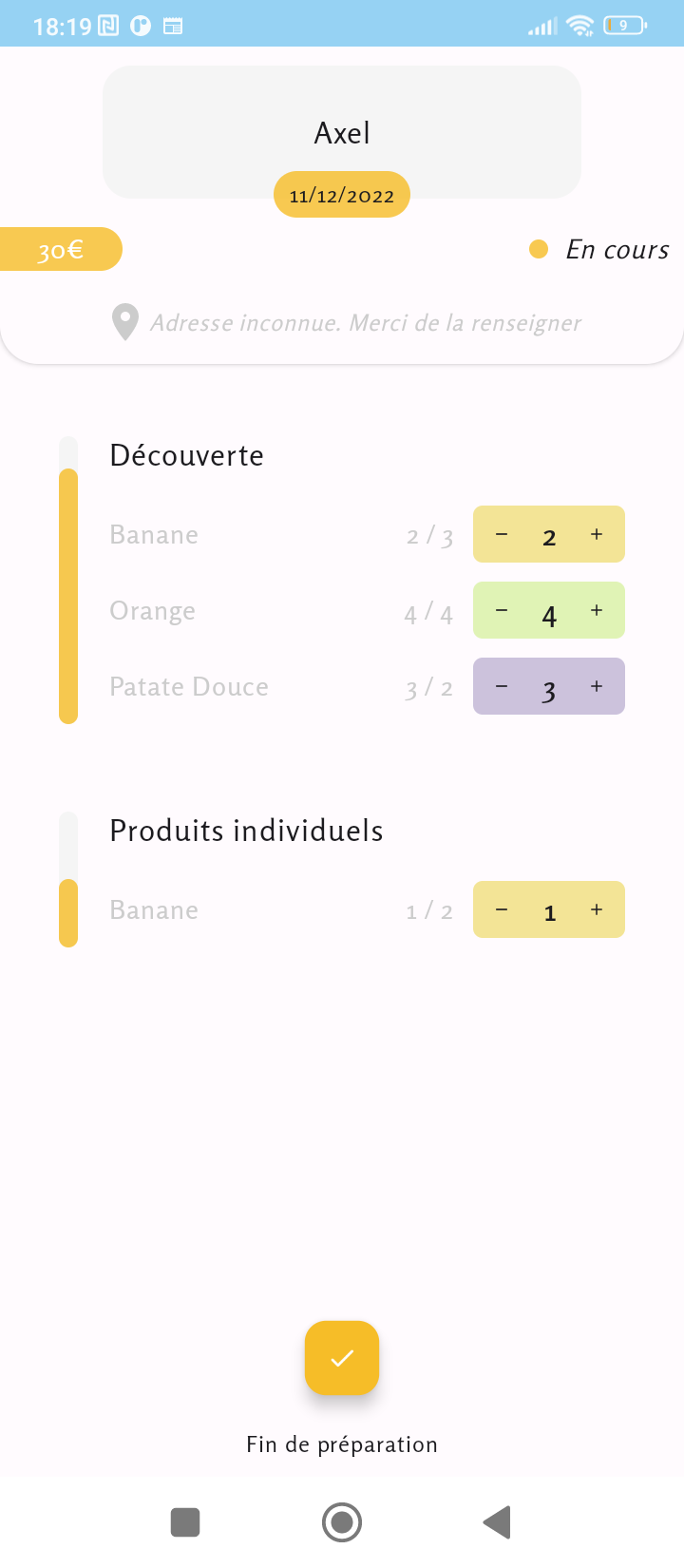The width and height of the screenshot is (684, 1568).
Task: Click the calendar icon in the status bar
Action: (173, 26)
